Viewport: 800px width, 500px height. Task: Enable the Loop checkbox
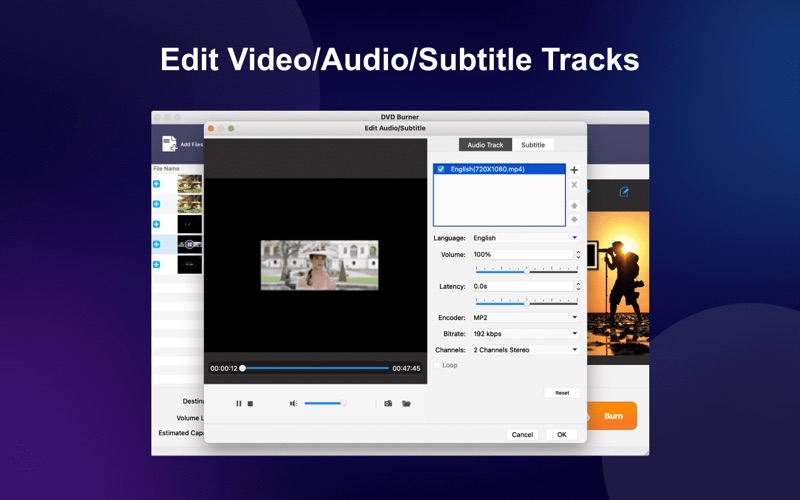click(x=437, y=365)
